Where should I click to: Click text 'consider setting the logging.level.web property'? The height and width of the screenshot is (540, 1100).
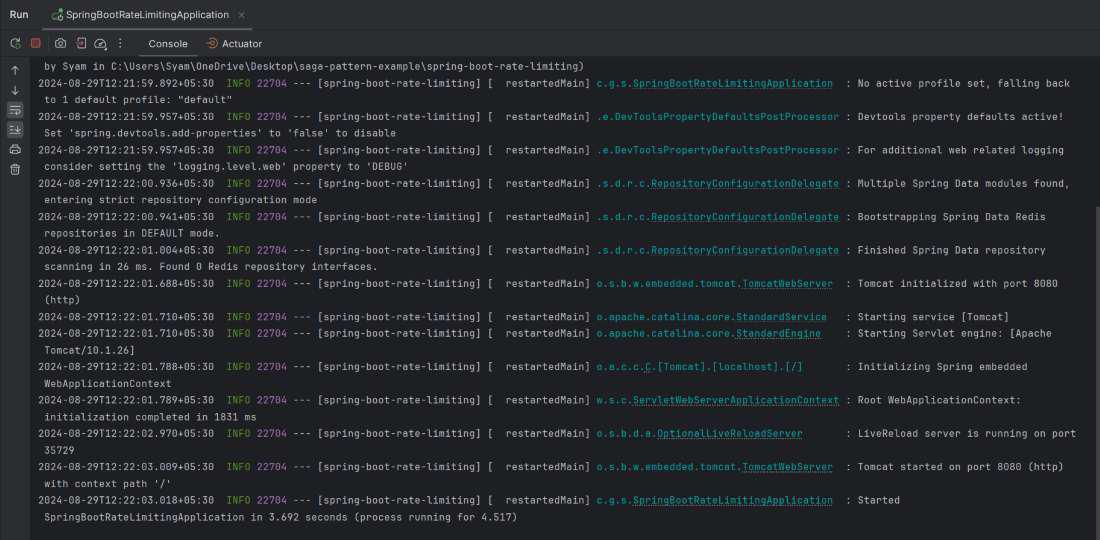pos(226,167)
